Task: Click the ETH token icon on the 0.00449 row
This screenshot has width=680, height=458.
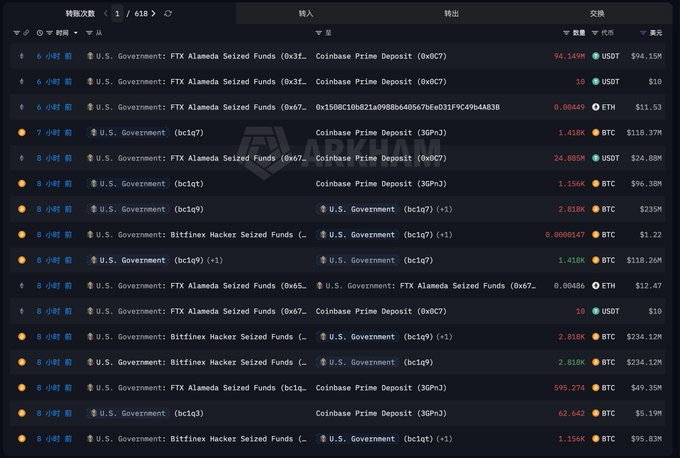Action: [596, 107]
